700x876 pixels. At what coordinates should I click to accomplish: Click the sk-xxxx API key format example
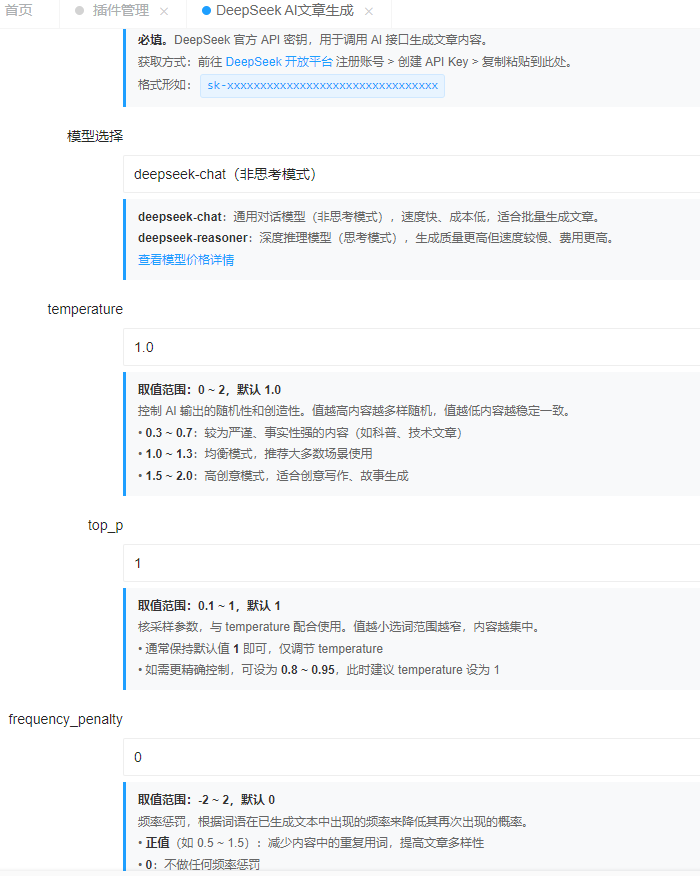click(x=322, y=86)
